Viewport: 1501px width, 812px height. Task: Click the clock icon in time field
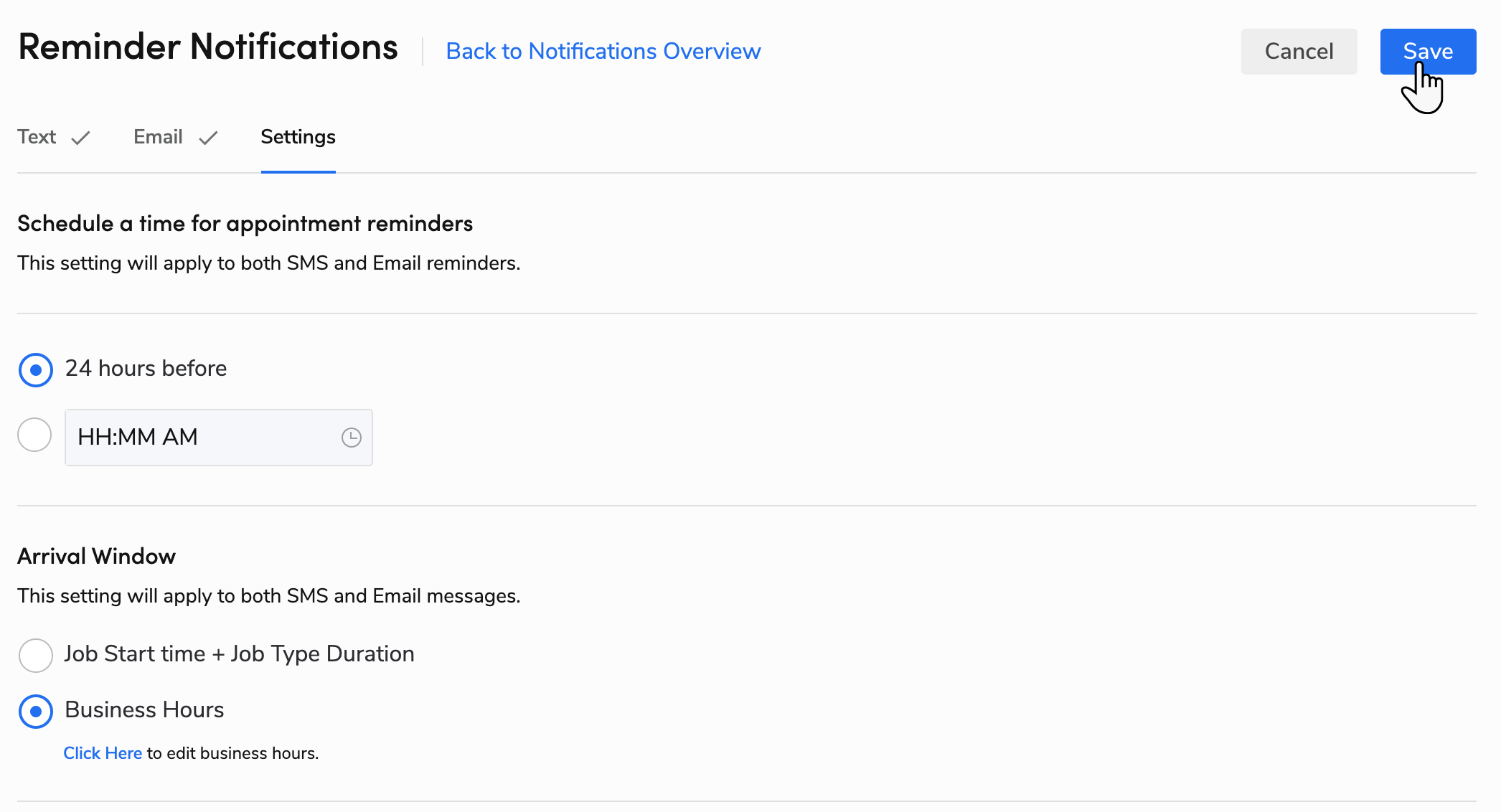(351, 438)
